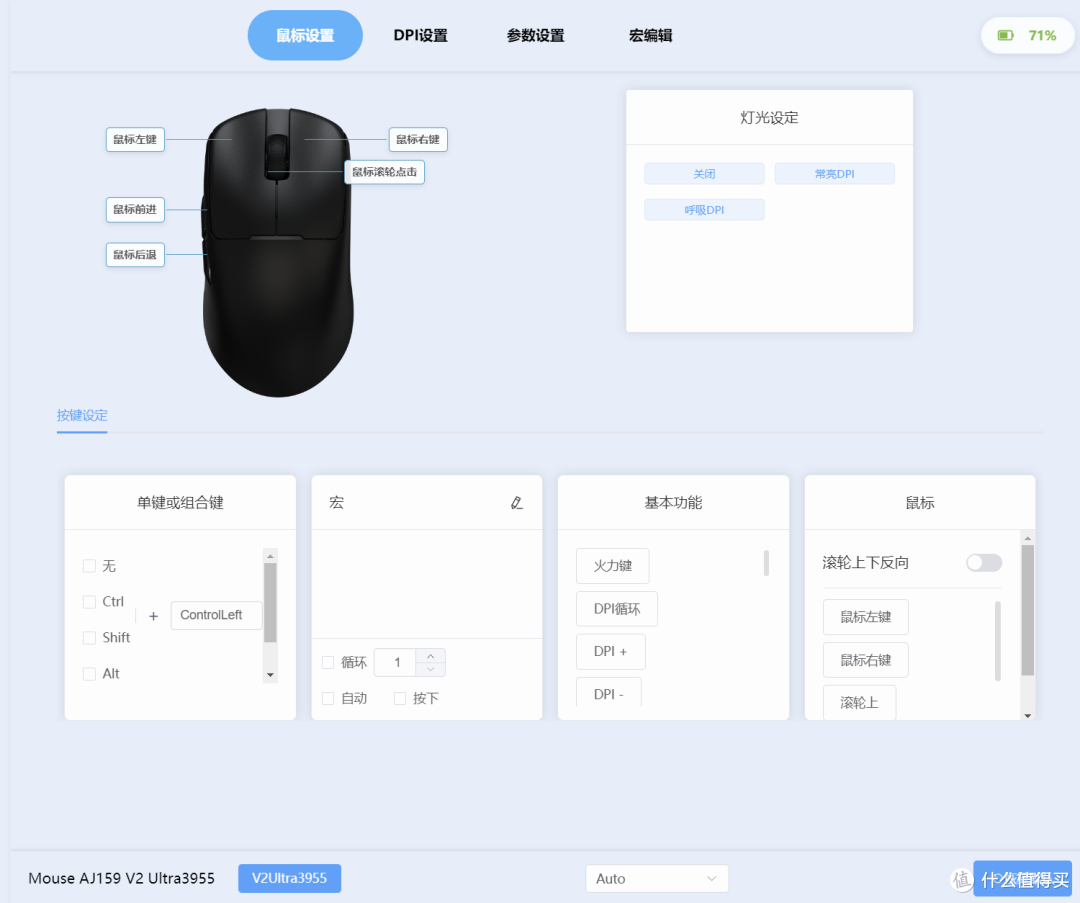Screen dimensions: 1080x903
Task: Click scroll-up arrow in 鼠标 panel
Action: coord(1028,538)
